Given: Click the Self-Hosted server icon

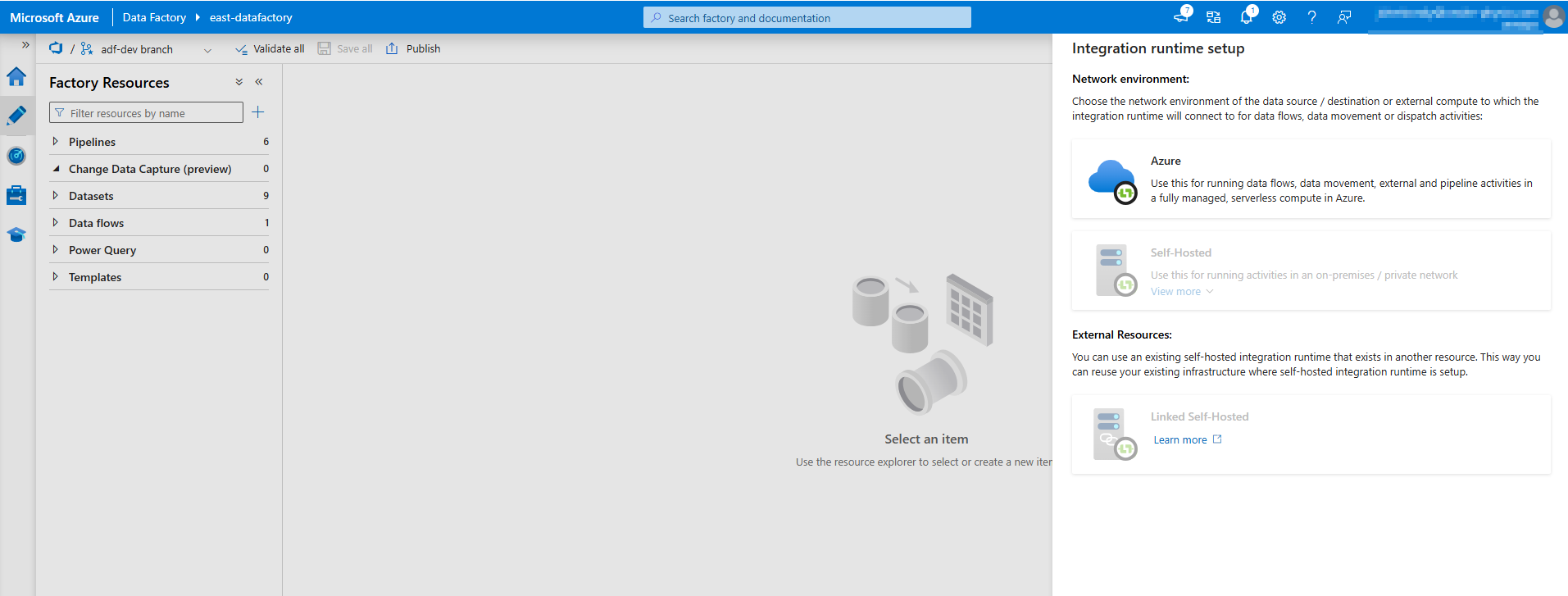Looking at the screenshot, I should tap(1116, 271).
